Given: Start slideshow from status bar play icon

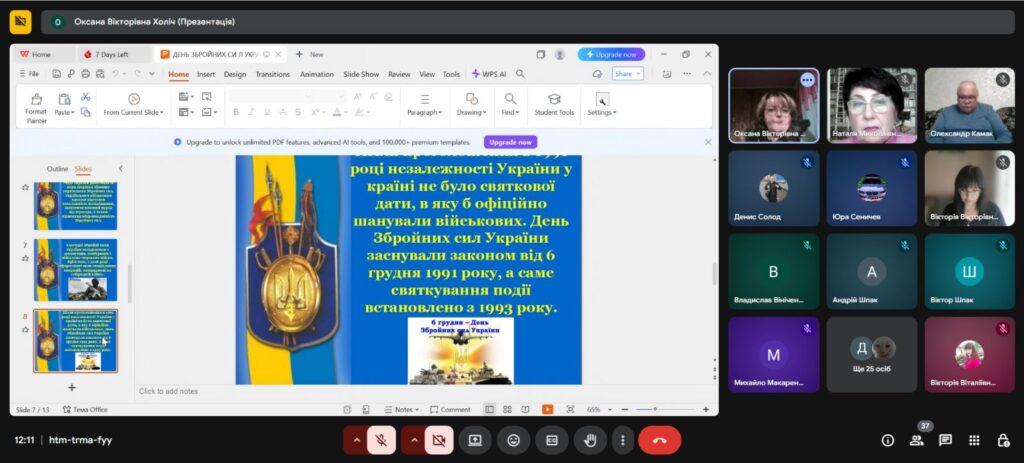Looking at the screenshot, I should click(x=547, y=409).
